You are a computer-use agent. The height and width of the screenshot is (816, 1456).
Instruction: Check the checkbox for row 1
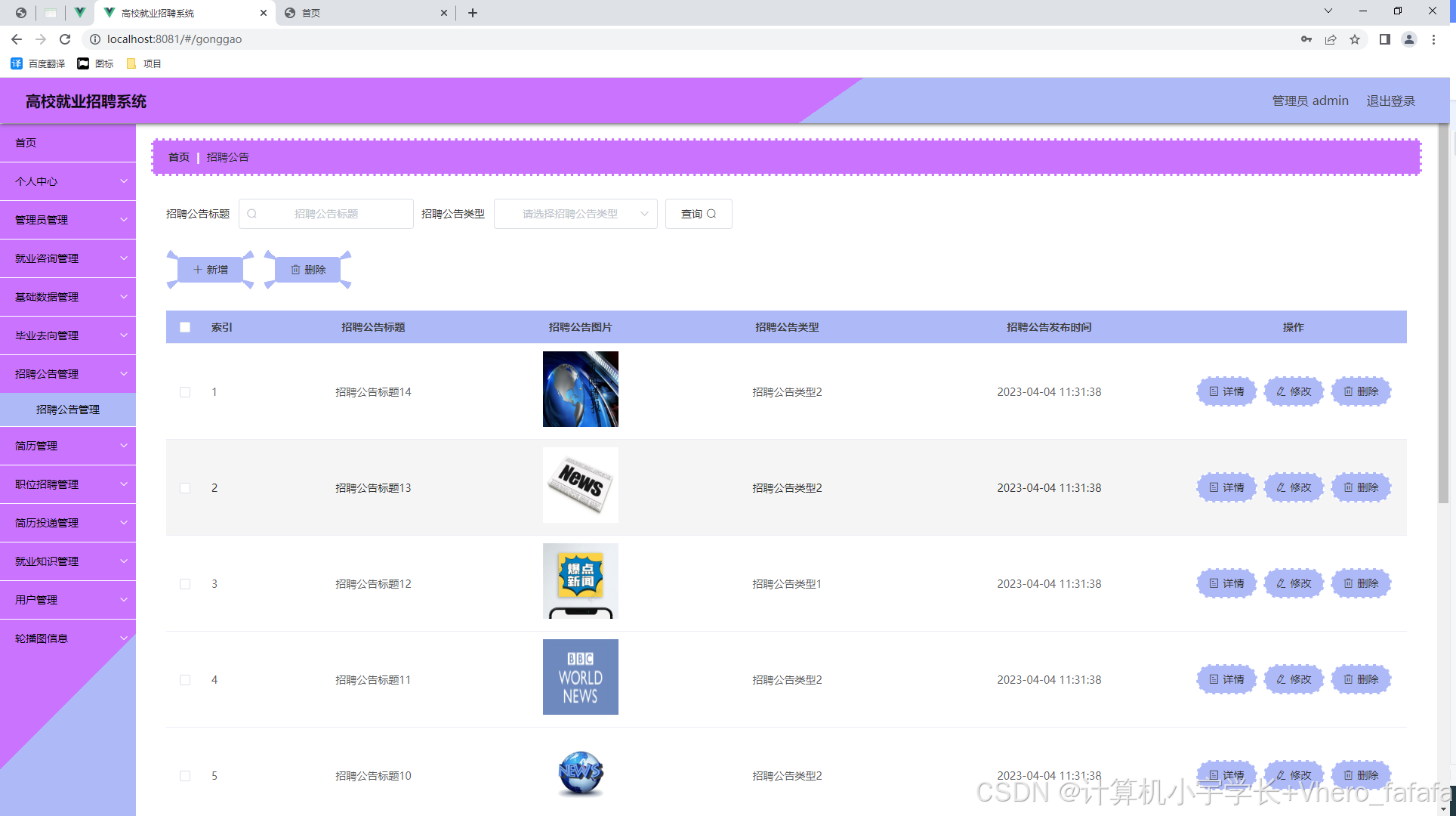click(x=185, y=392)
